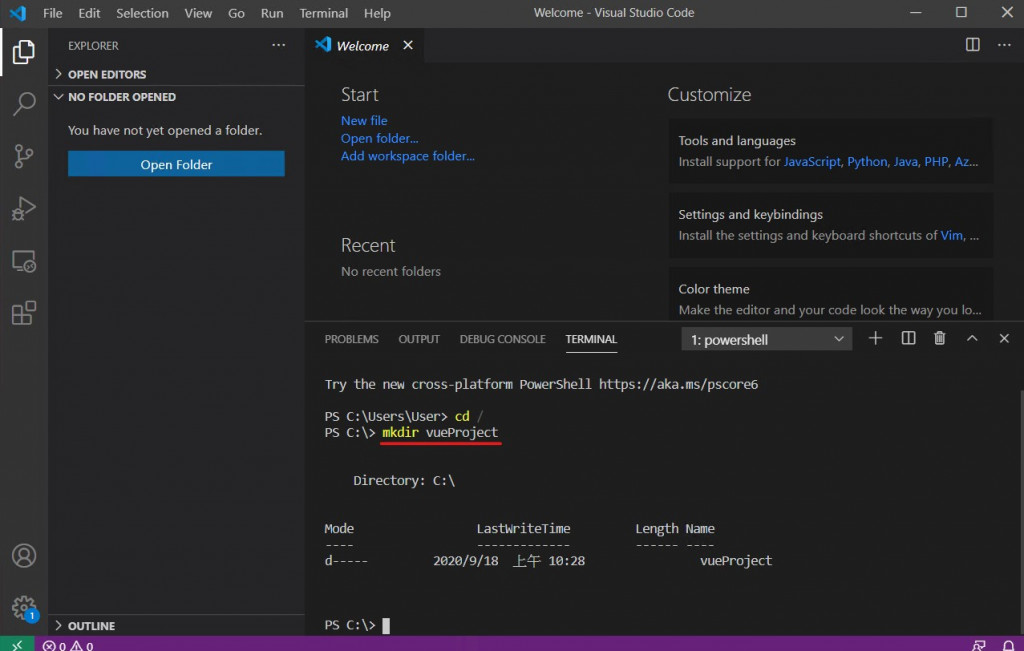Image resolution: width=1024 pixels, height=651 pixels.
Task: Click the Open folder... link
Action: coord(379,138)
